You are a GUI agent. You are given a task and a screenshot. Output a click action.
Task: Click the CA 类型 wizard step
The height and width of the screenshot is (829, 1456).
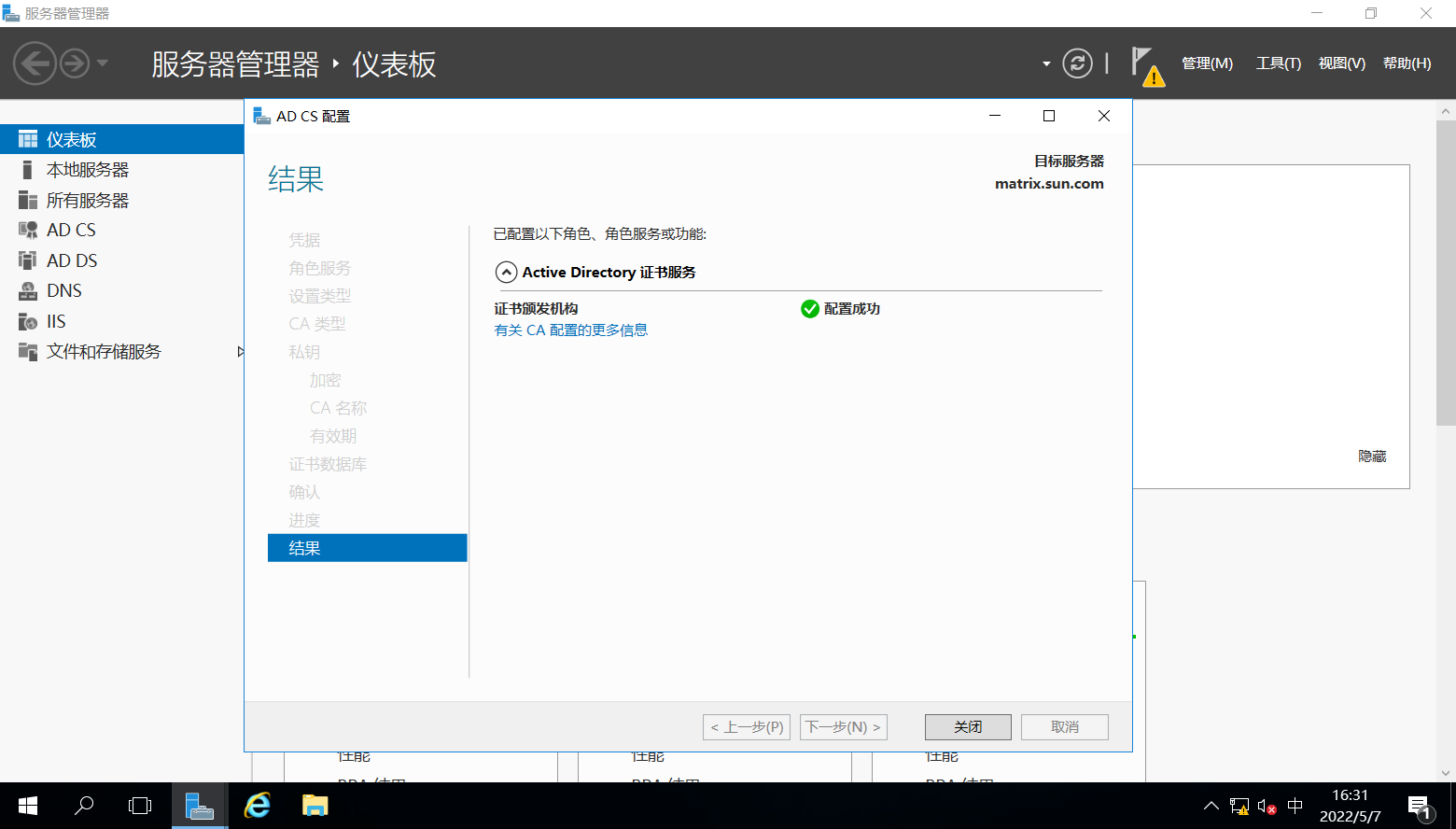317,324
